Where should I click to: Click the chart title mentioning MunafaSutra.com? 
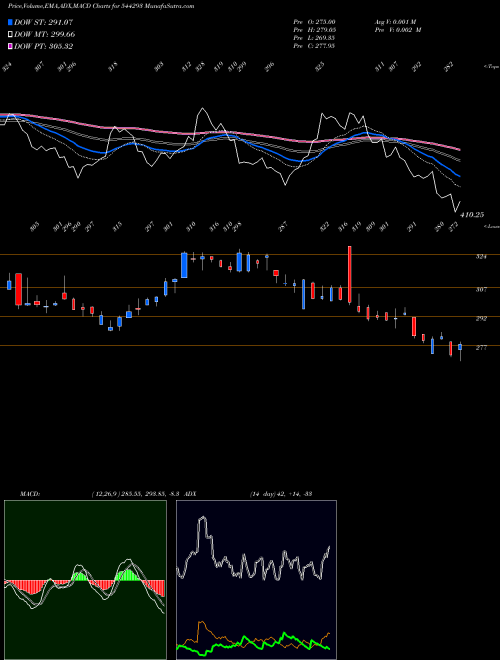tap(101, 6)
